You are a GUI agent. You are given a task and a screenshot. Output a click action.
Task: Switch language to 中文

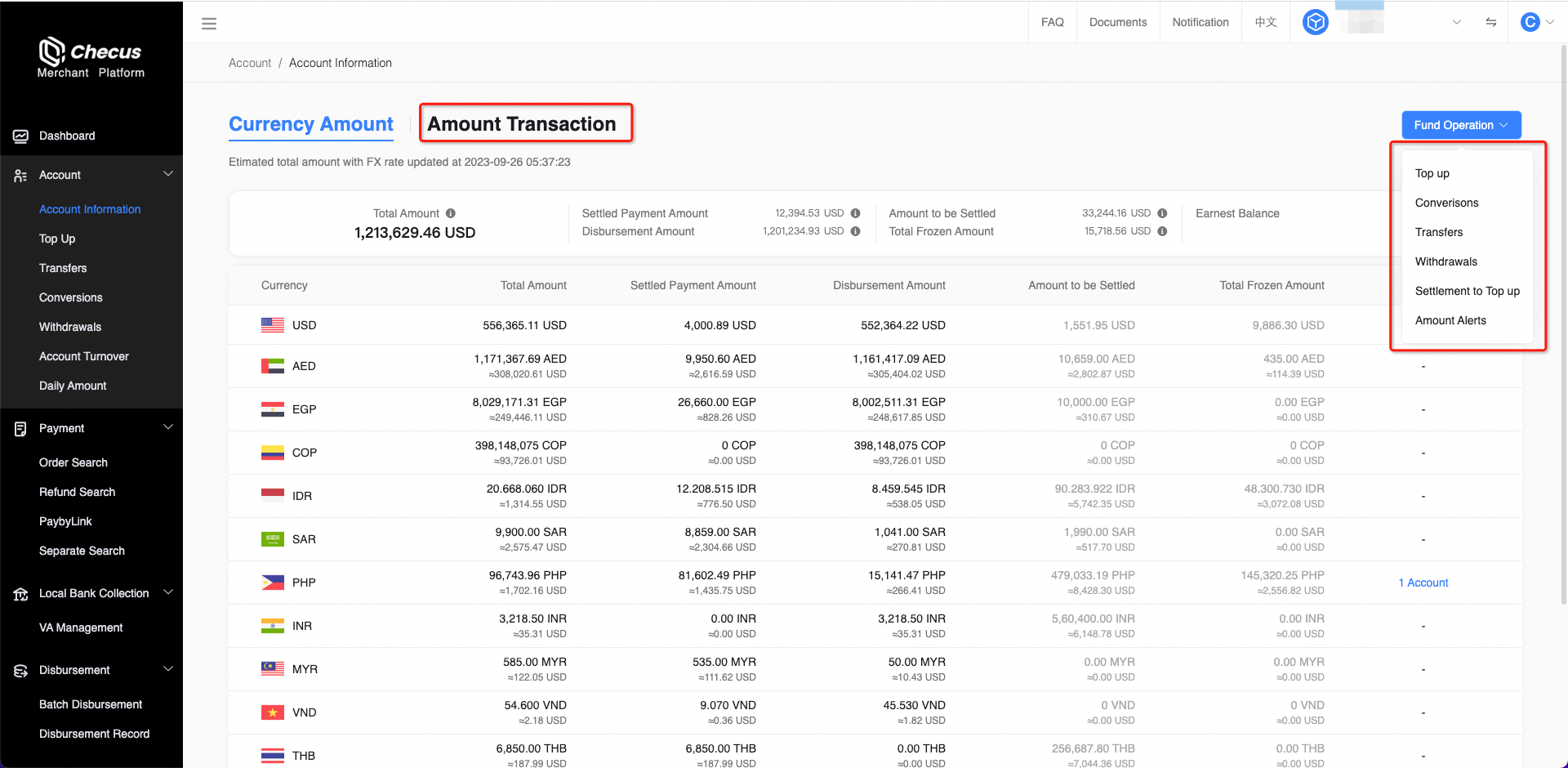(x=1265, y=22)
